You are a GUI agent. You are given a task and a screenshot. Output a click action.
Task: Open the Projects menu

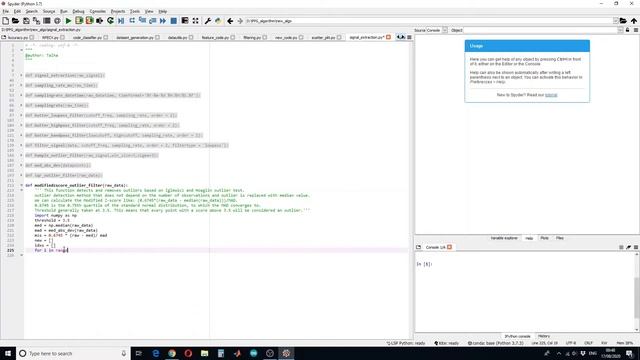(118, 11)
